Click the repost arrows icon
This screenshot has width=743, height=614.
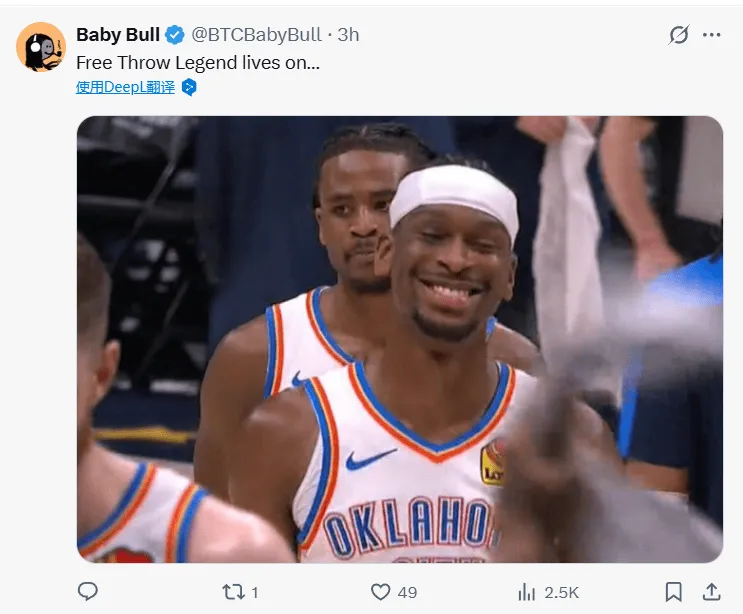click(x=233, y=592)
